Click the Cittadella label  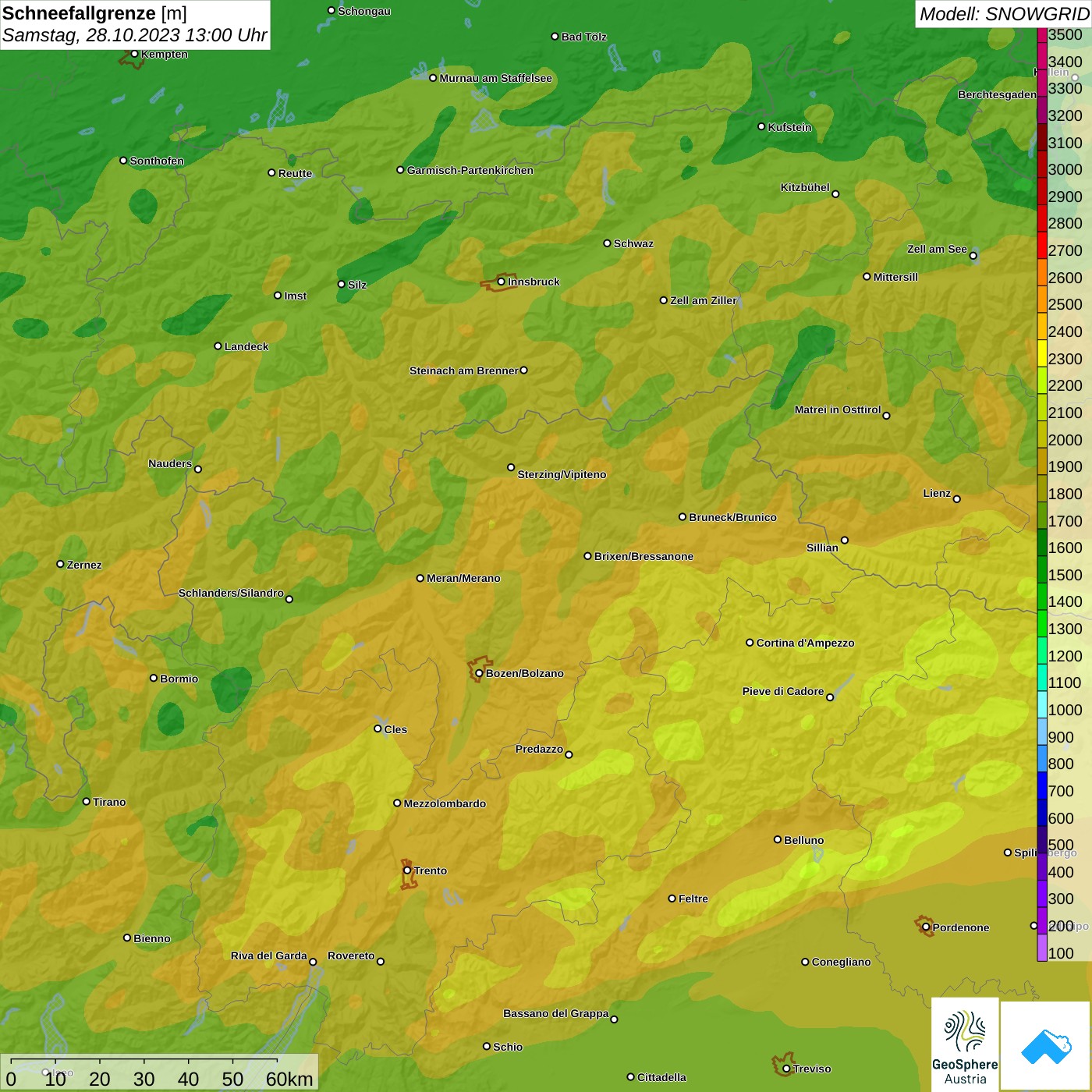661,1077
